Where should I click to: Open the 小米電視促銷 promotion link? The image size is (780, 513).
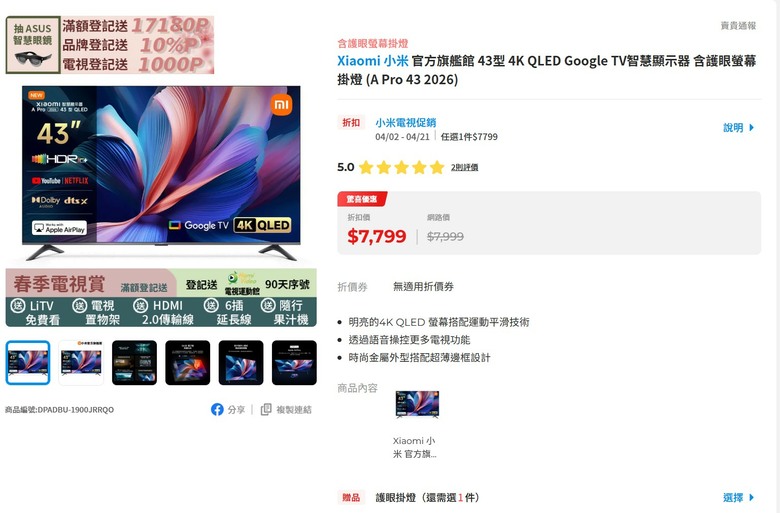(x=405, y=122)
